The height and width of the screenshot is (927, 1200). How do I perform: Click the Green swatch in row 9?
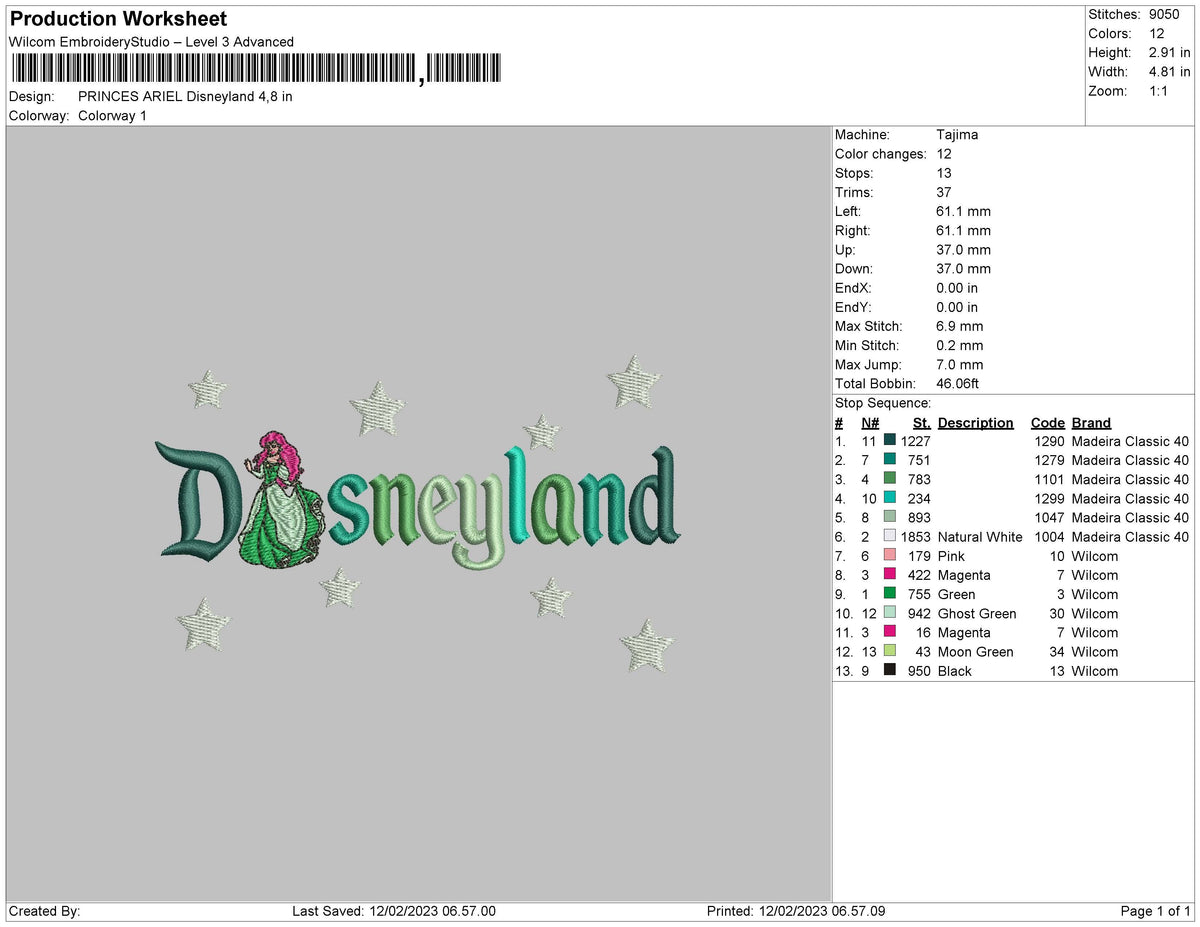pyautogui.click(x=890, y=594)
